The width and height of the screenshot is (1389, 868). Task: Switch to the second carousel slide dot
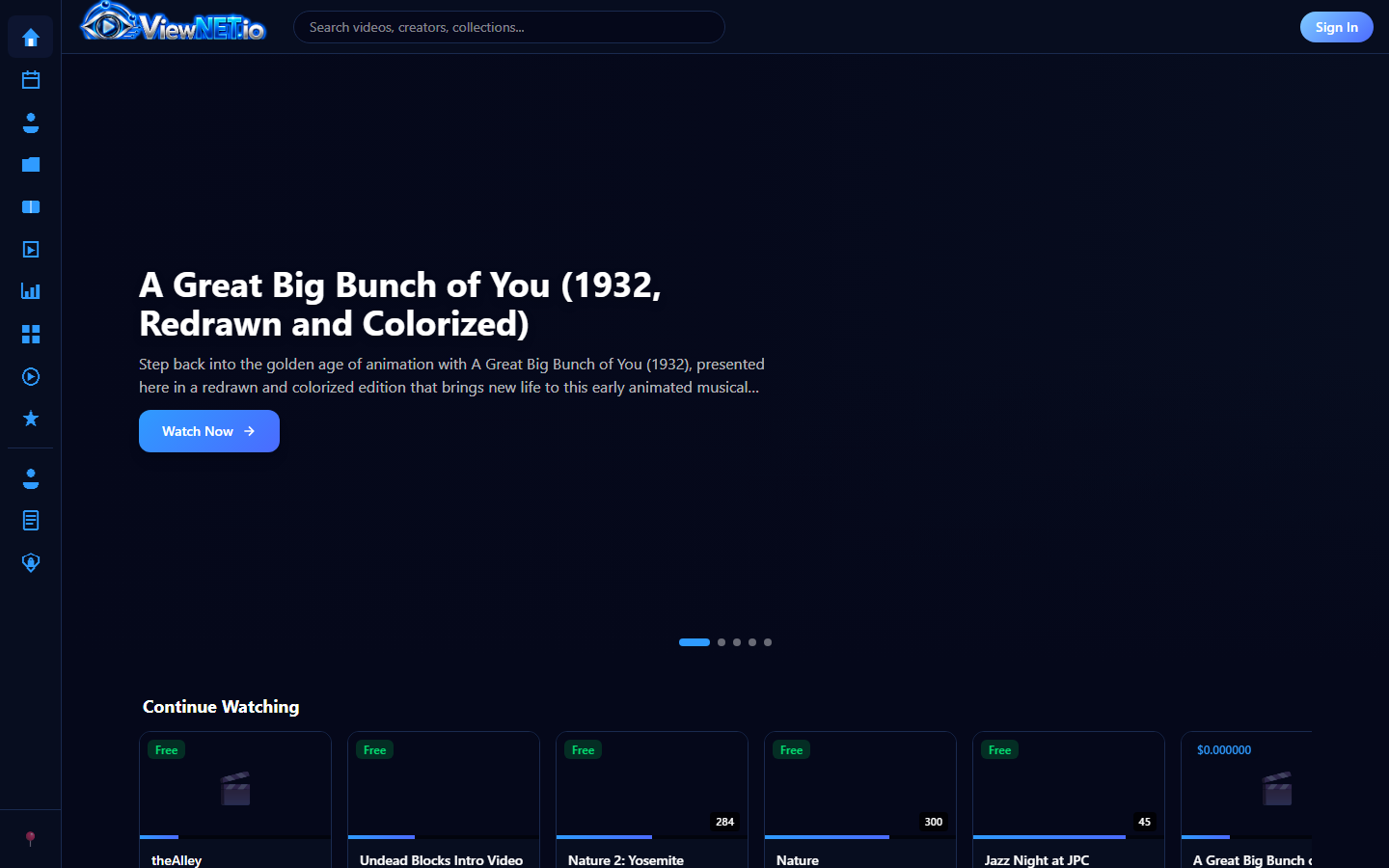(722, 642)
